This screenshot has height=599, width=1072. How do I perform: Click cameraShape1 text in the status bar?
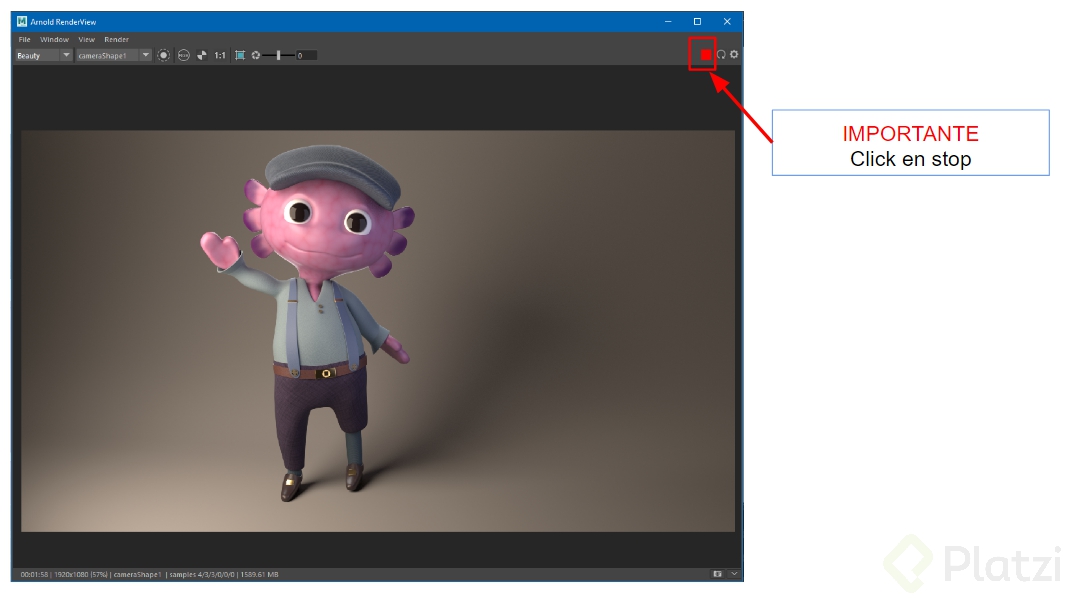(x=137, y=574)
